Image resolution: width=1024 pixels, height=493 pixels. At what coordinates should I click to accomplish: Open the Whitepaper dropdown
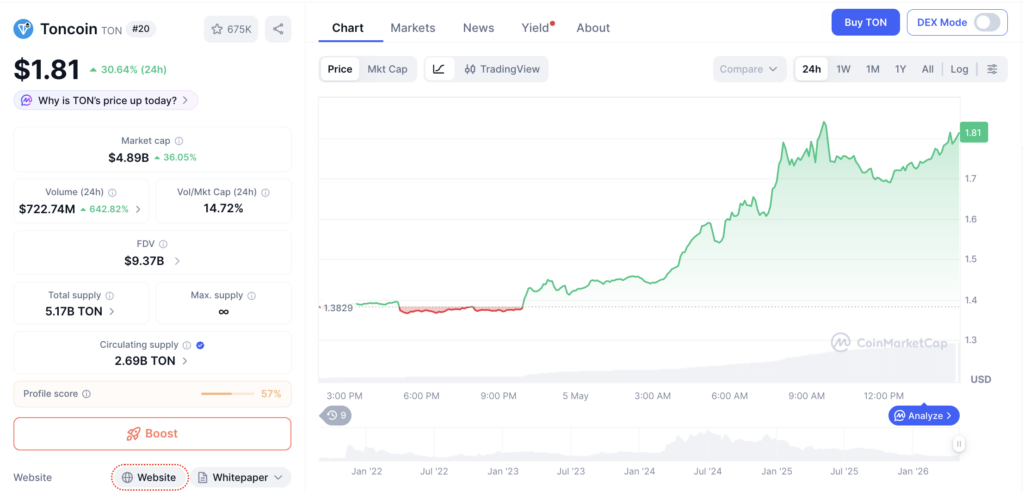click(x=240, y=477)
